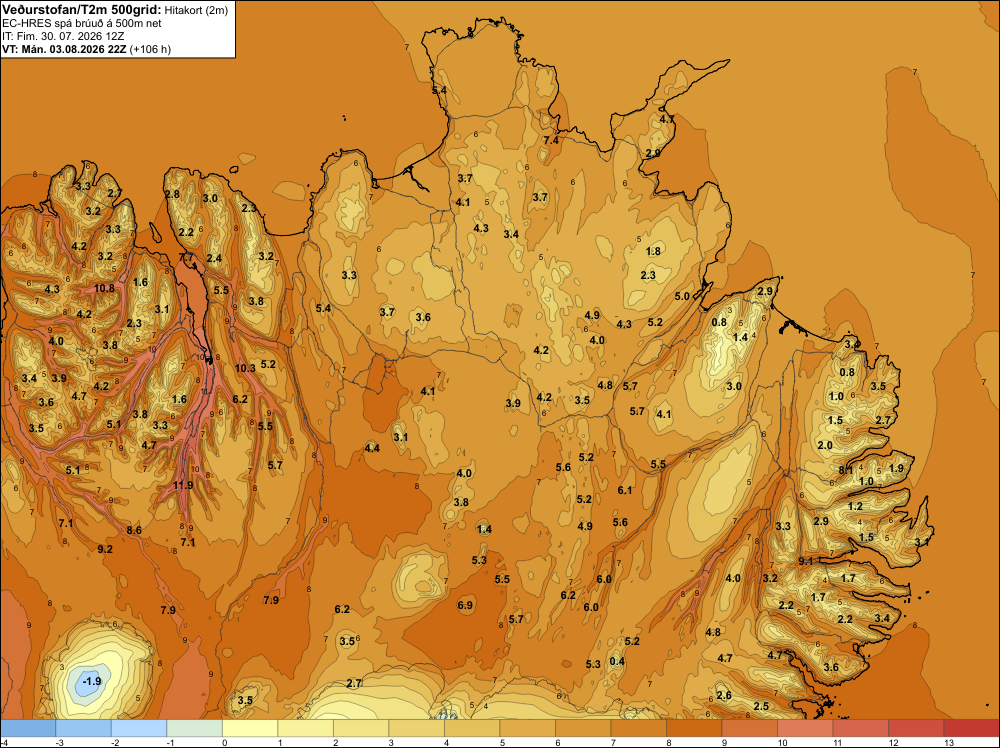
Task: Select the 7.4 label on north coast
Action: 551,140
